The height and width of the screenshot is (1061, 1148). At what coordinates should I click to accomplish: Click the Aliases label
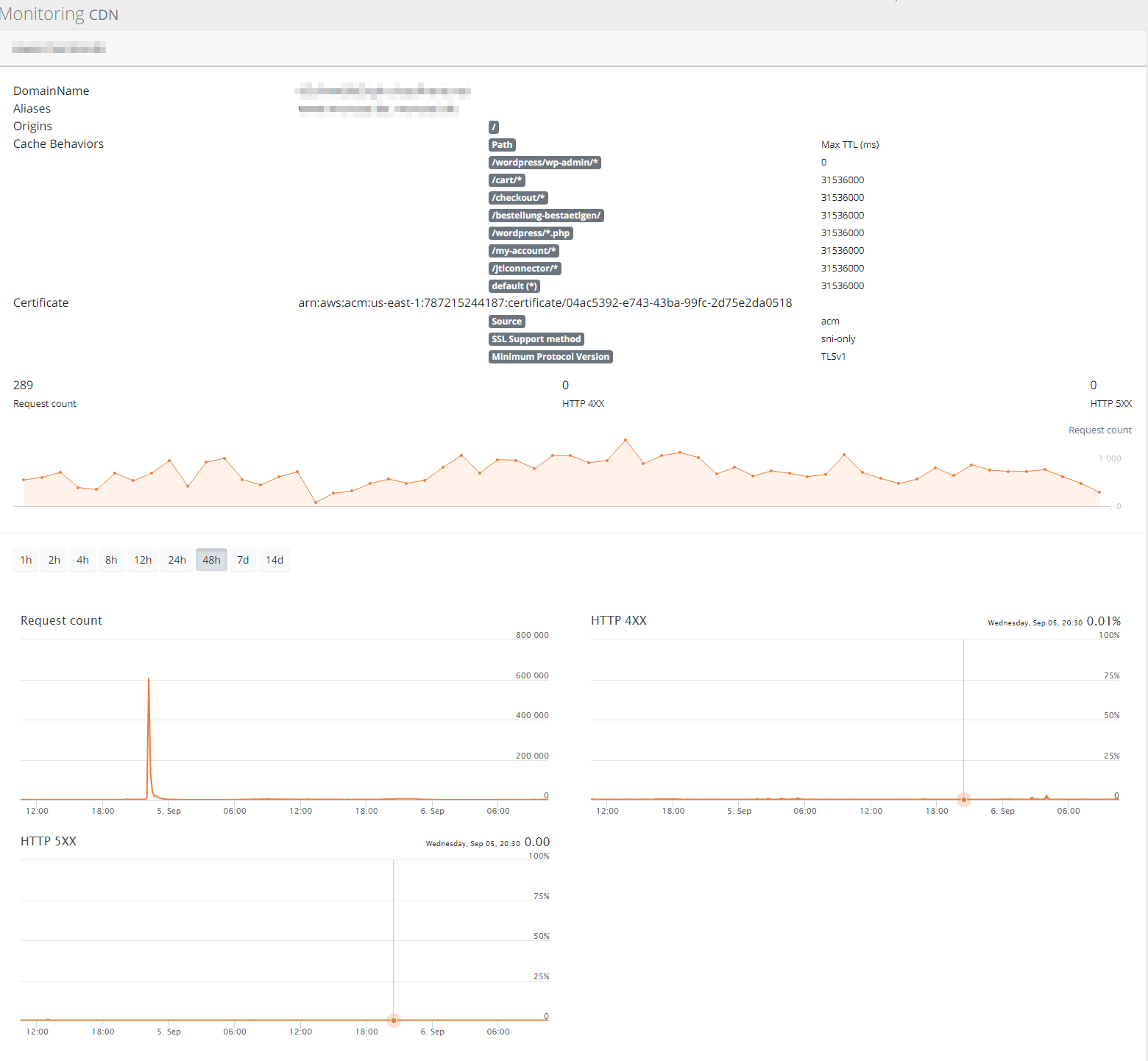click(x=32, y=109)
